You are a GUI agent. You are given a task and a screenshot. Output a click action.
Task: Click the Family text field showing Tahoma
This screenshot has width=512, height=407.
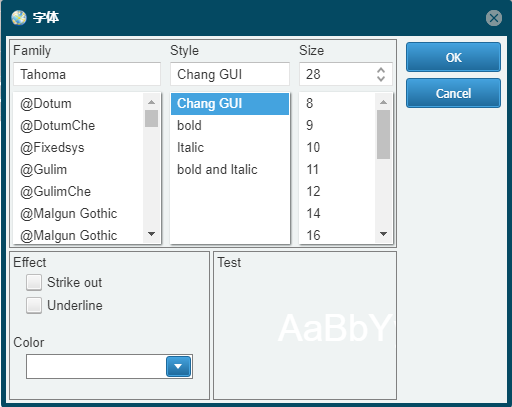tap(87, 74)
